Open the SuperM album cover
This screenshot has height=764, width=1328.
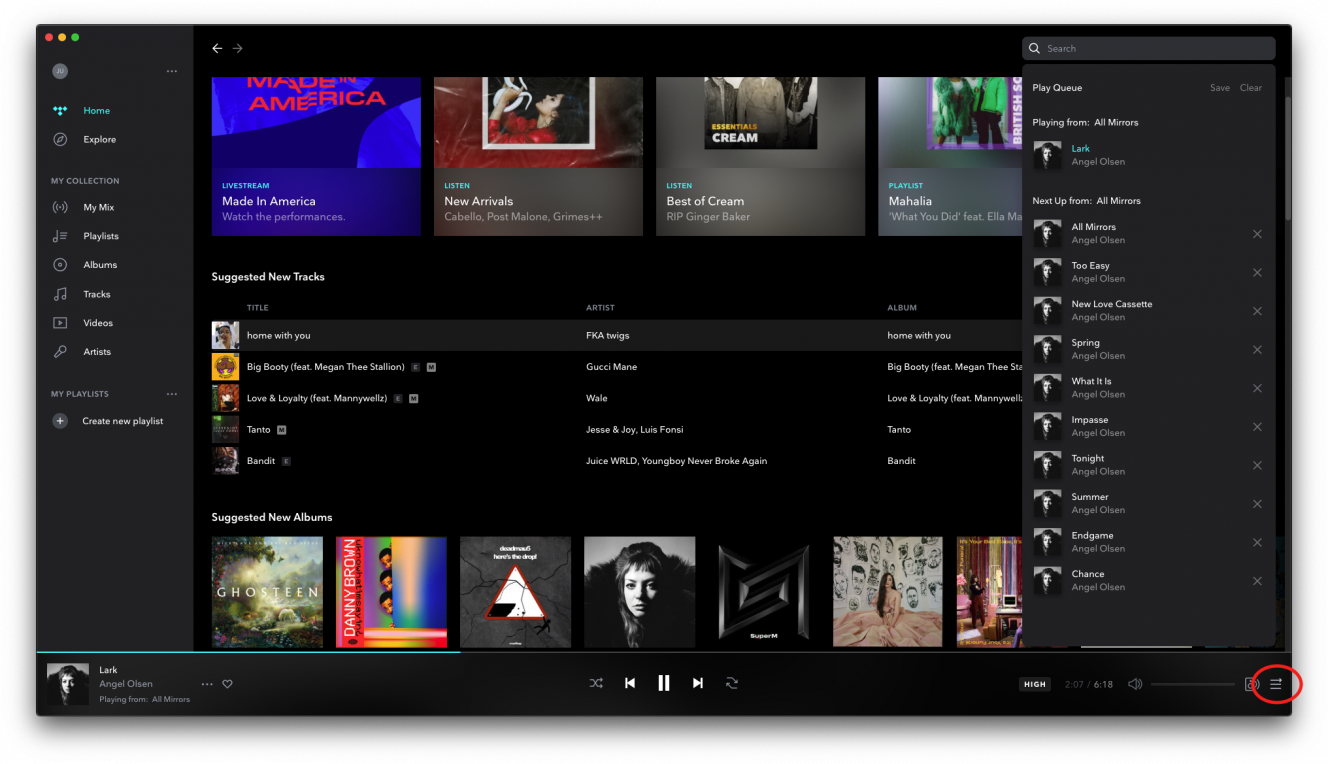coord(764,592)
